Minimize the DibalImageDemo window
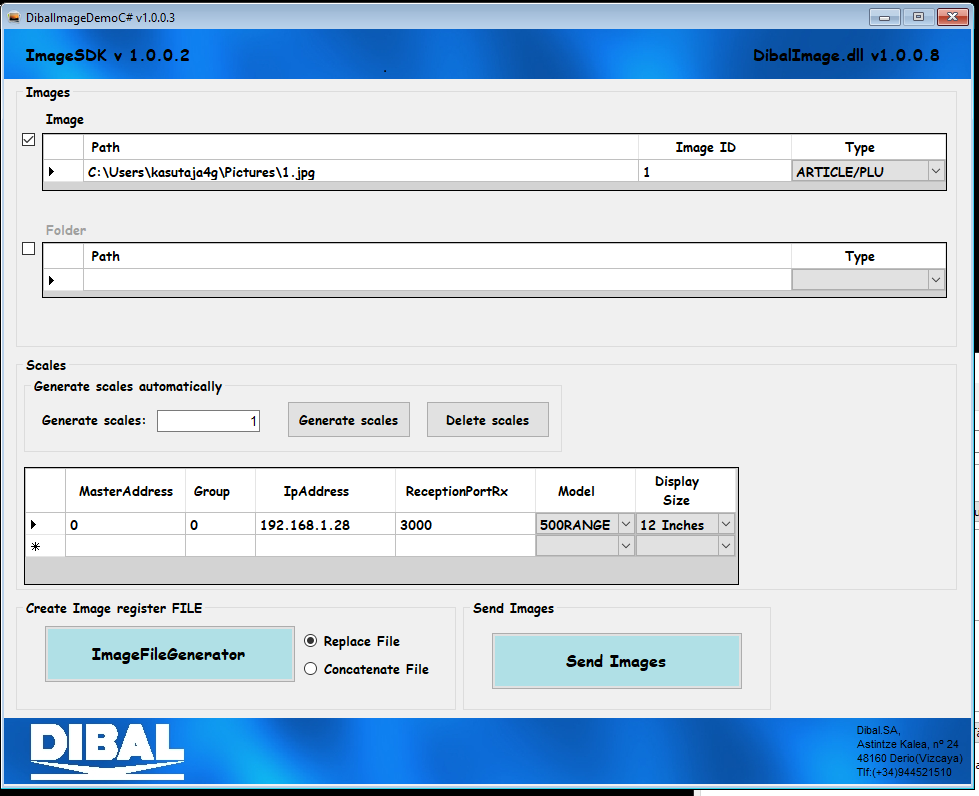Viewport: 979px width, 796px height. click(885, 17)
